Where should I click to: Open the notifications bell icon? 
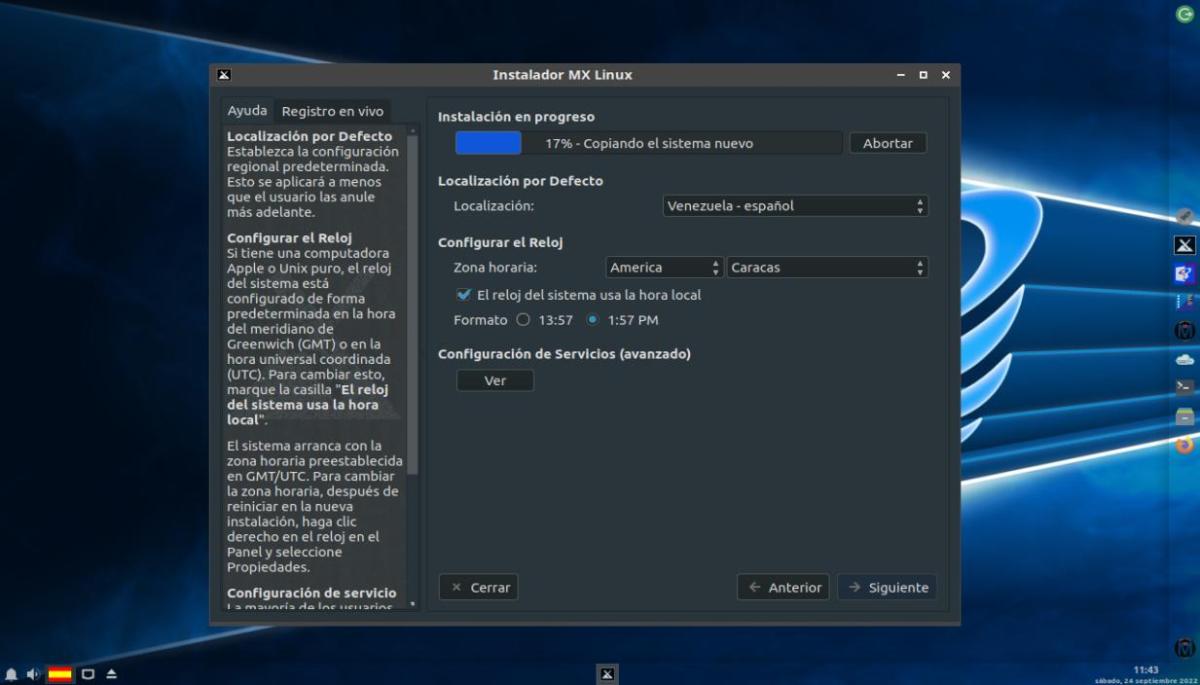pyautogui.click(x=11, y=674)
